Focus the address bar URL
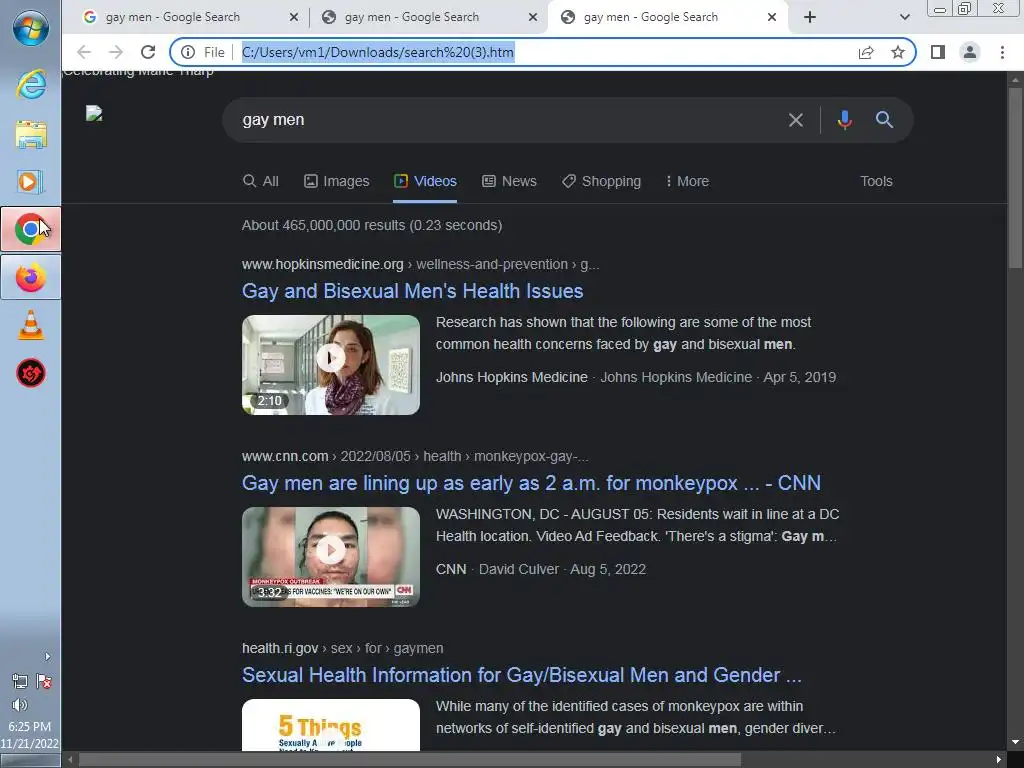Screen dimensions: 1024x768 pos(378,52)
